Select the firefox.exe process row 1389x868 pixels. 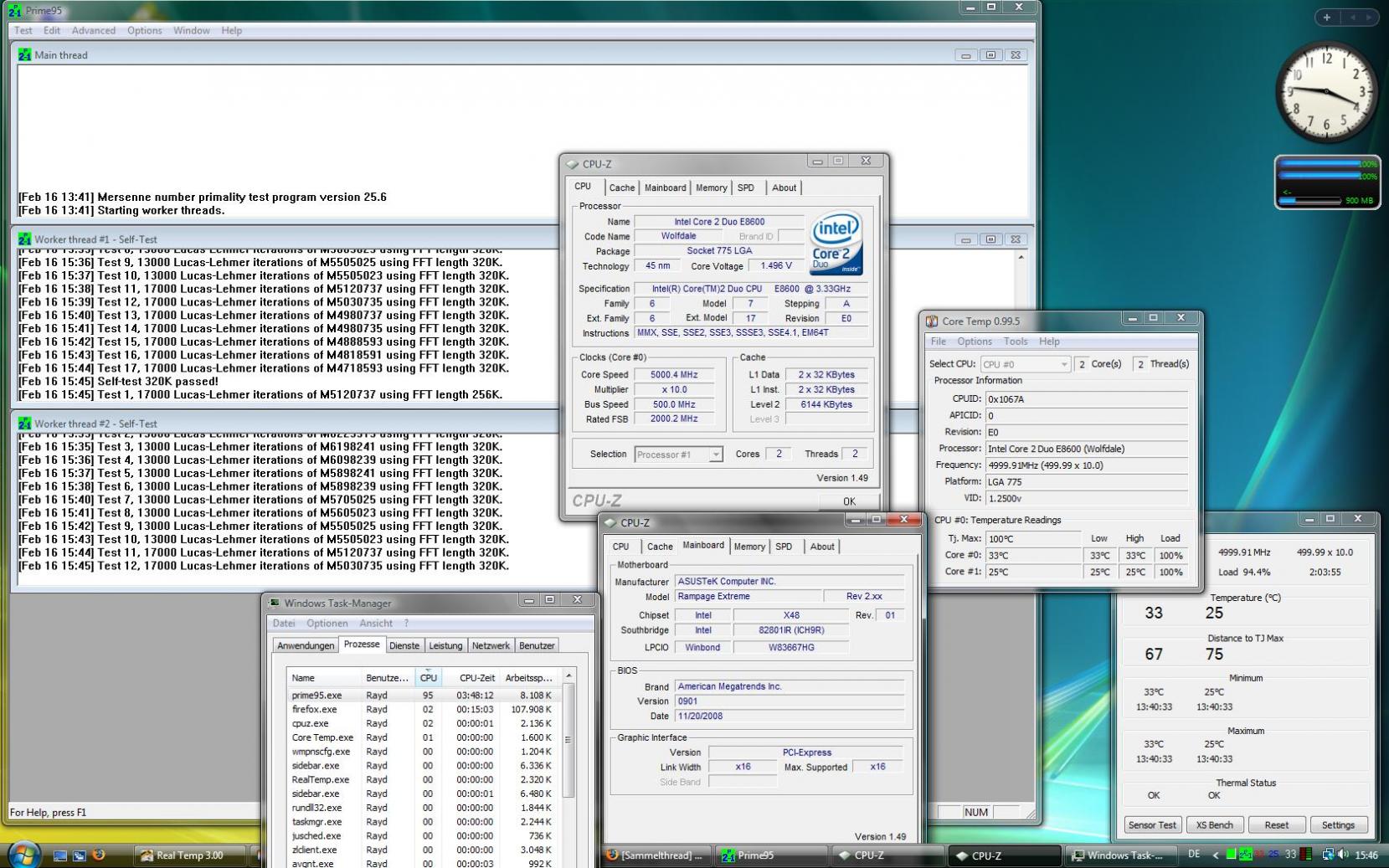424,709
